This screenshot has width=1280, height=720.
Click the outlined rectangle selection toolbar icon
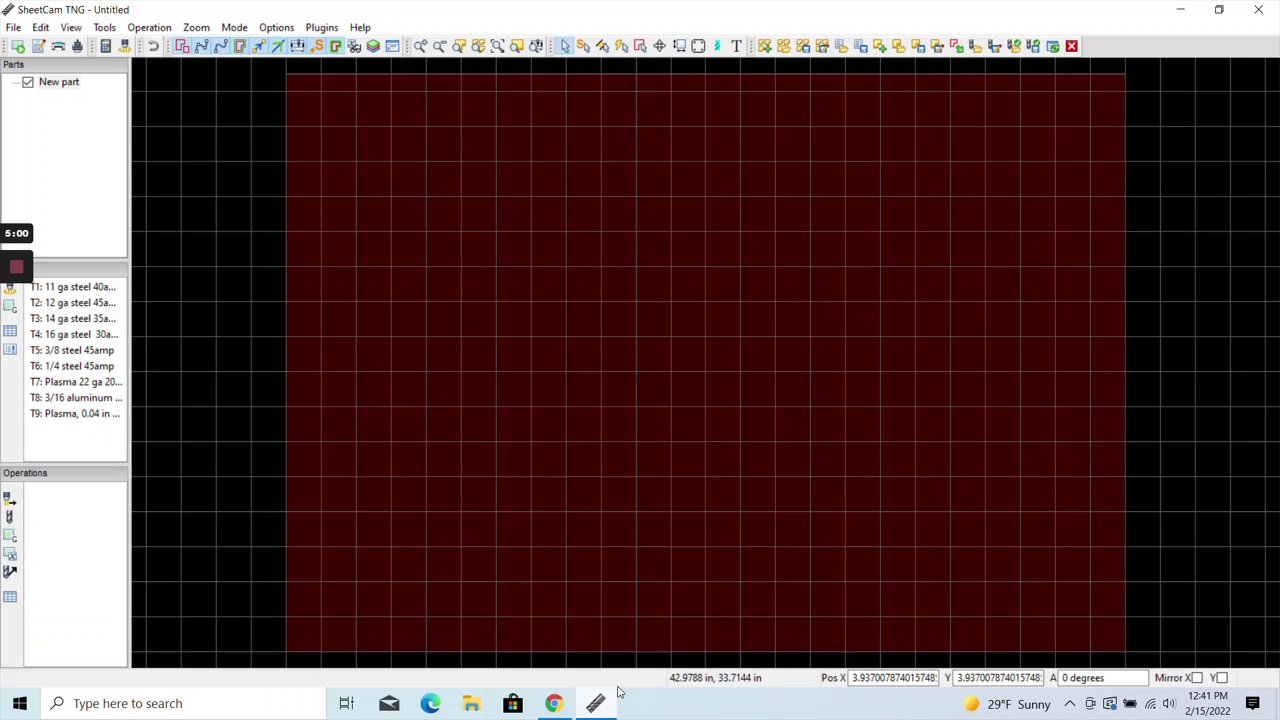[x=698, y=46]
